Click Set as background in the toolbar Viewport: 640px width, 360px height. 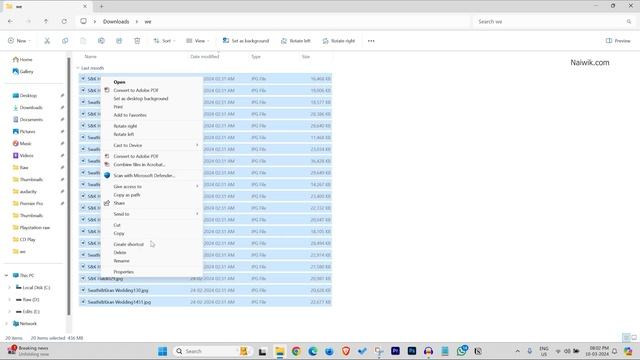point(246,41)
